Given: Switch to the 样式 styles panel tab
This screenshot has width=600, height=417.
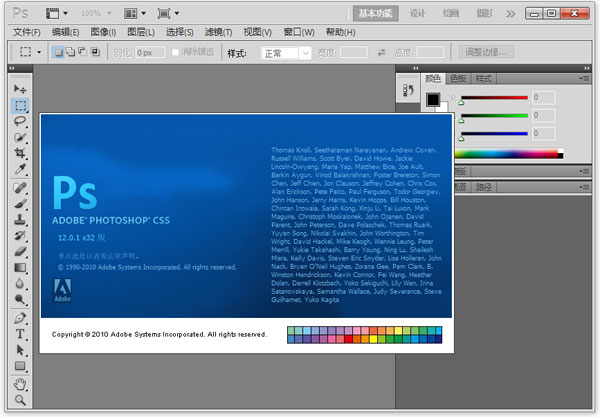Looking at the screenshot, I should pos(484,78).
